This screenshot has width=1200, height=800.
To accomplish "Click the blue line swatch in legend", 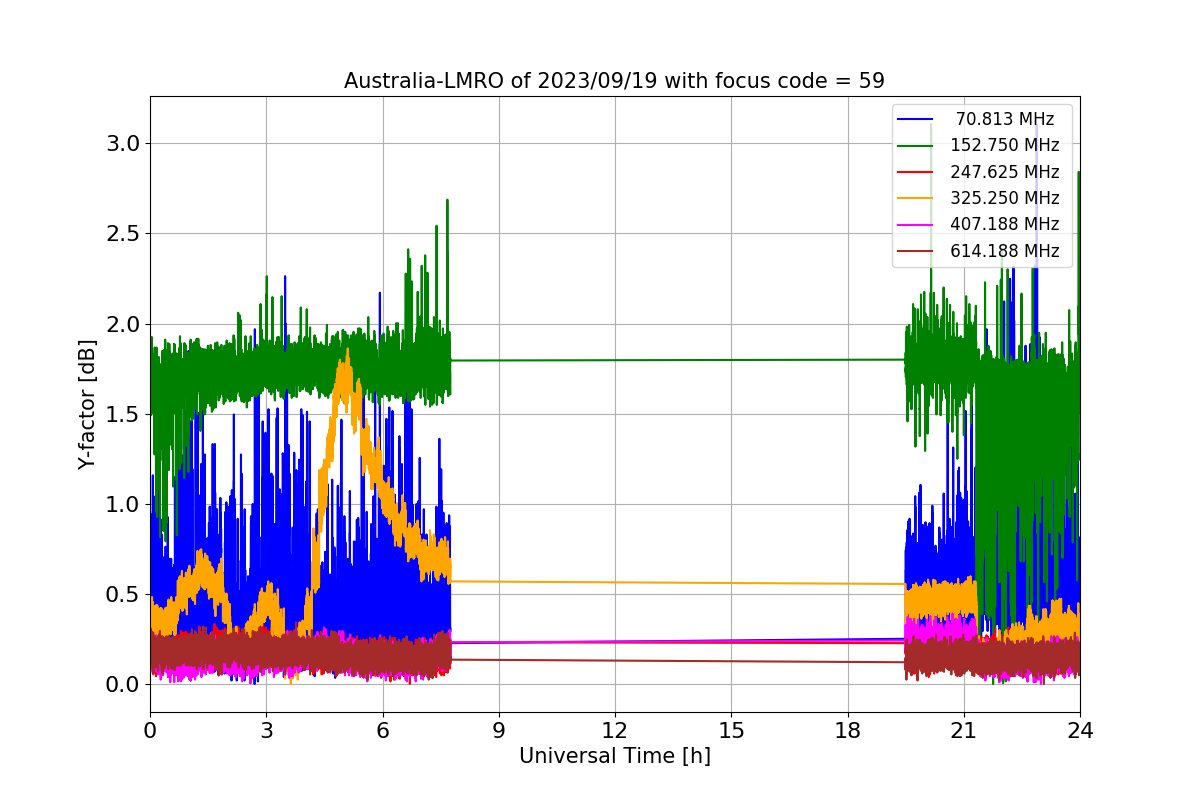I will 916,119.
